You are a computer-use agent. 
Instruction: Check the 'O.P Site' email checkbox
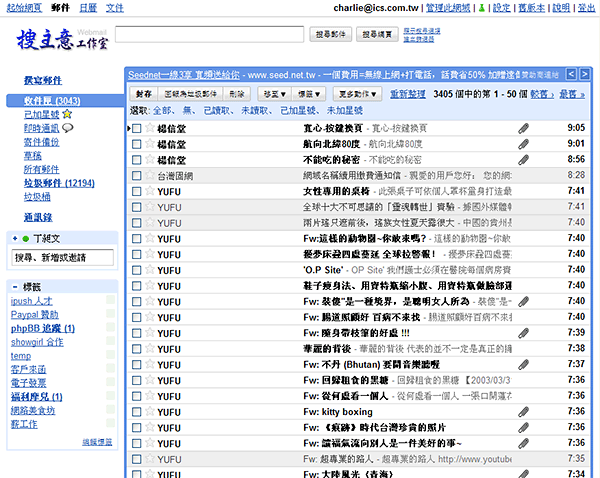tap(137, 270)
